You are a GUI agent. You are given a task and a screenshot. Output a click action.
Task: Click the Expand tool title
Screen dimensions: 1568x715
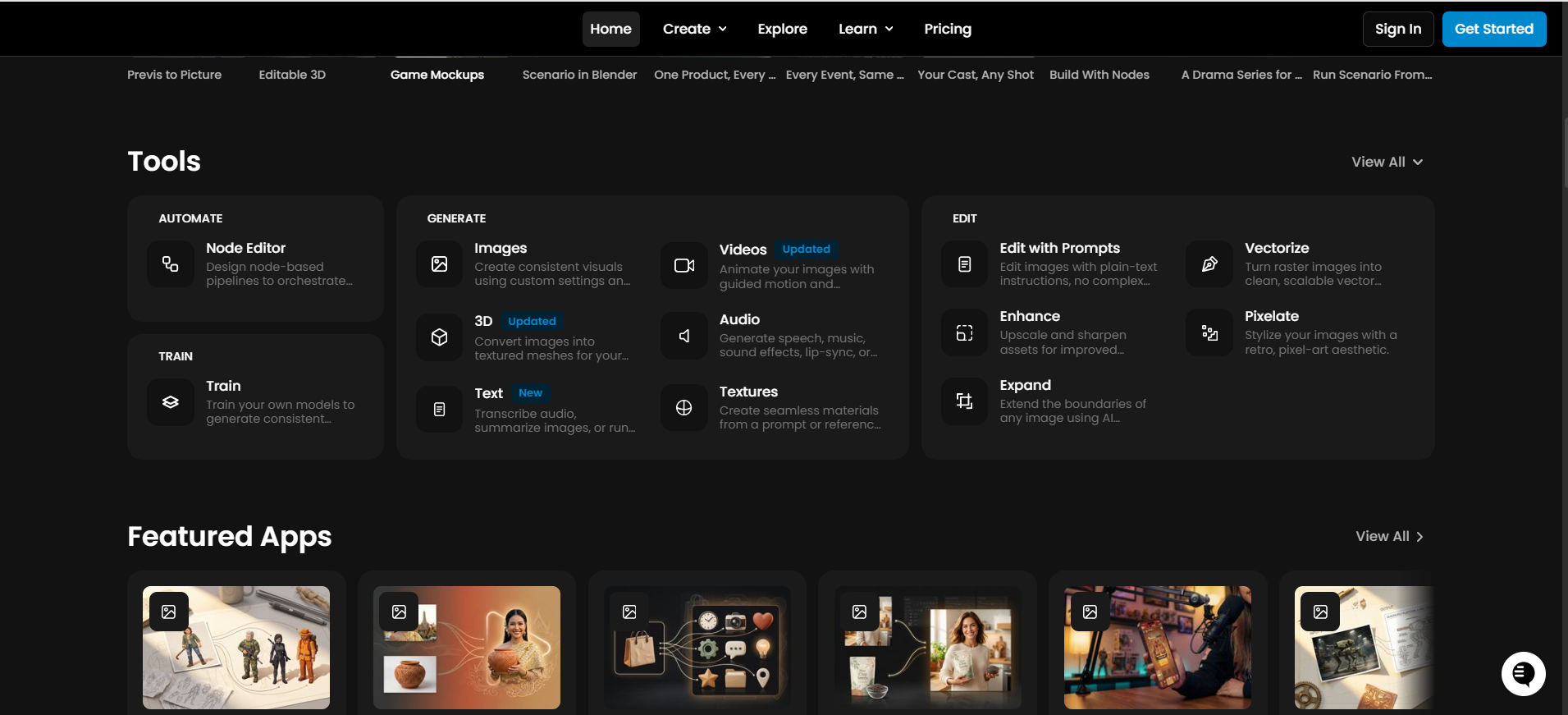[x=1026, y=385]
